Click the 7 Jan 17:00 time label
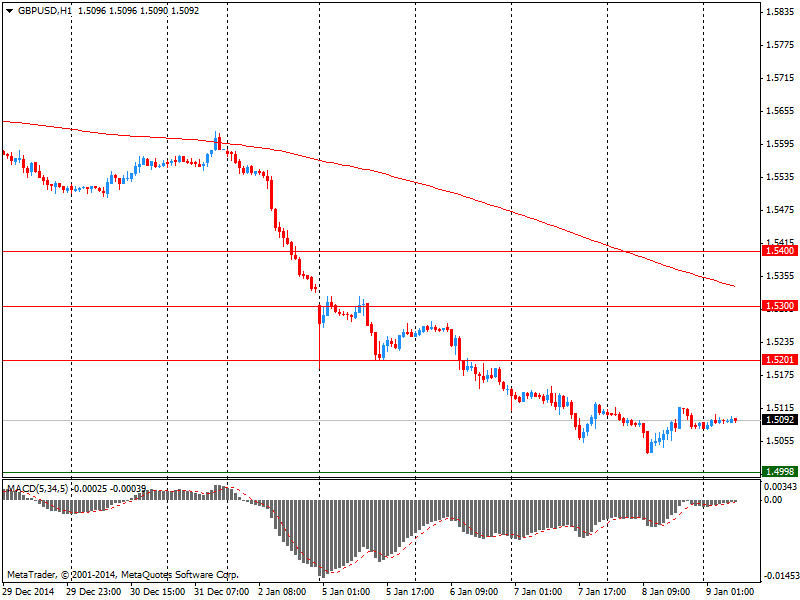The height and width of the screenshot is (600, 800). (x=603, y=592)
